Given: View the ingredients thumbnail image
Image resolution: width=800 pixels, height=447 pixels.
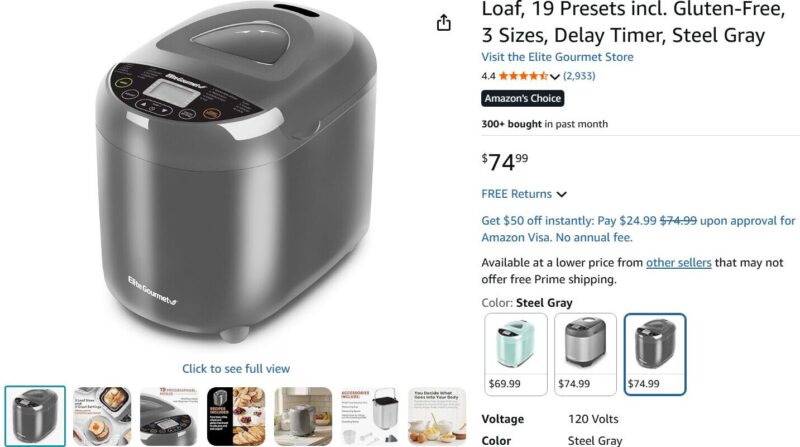Looking at the screenshot, I should pos(437,416).
